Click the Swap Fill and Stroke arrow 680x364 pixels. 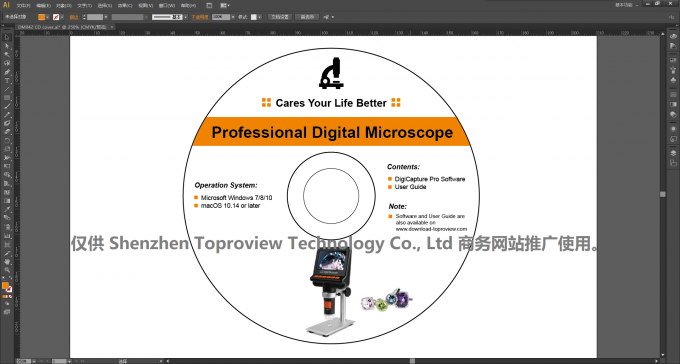[x=10, y=278]
